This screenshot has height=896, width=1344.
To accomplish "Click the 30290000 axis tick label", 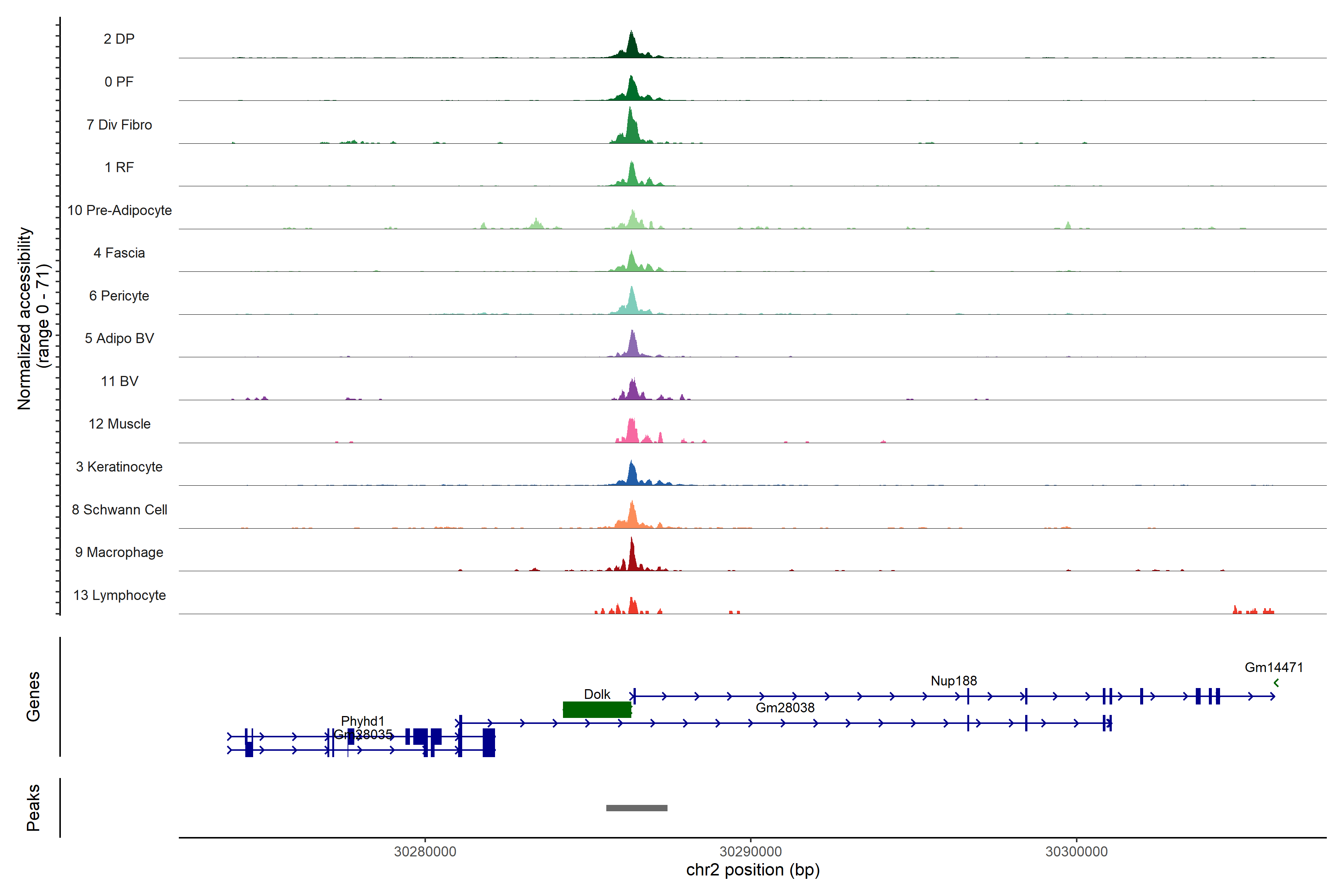I will point(750,852).
